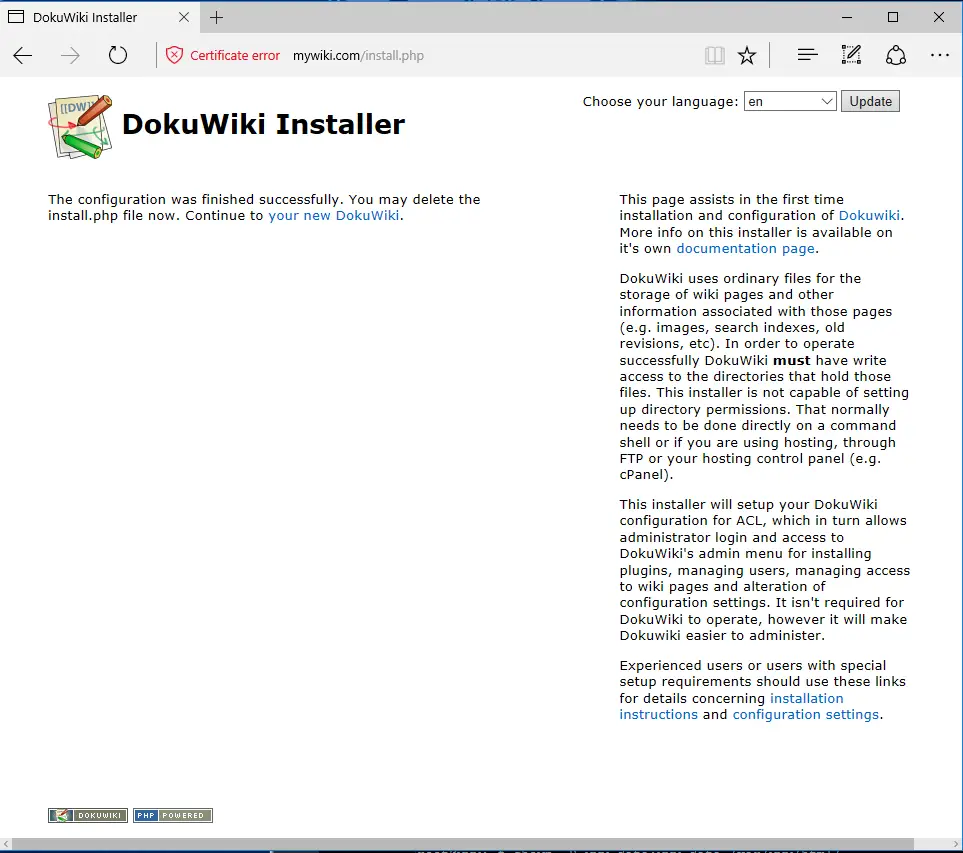Open the Dokuwiki link in sidebar text

point(869,216)
